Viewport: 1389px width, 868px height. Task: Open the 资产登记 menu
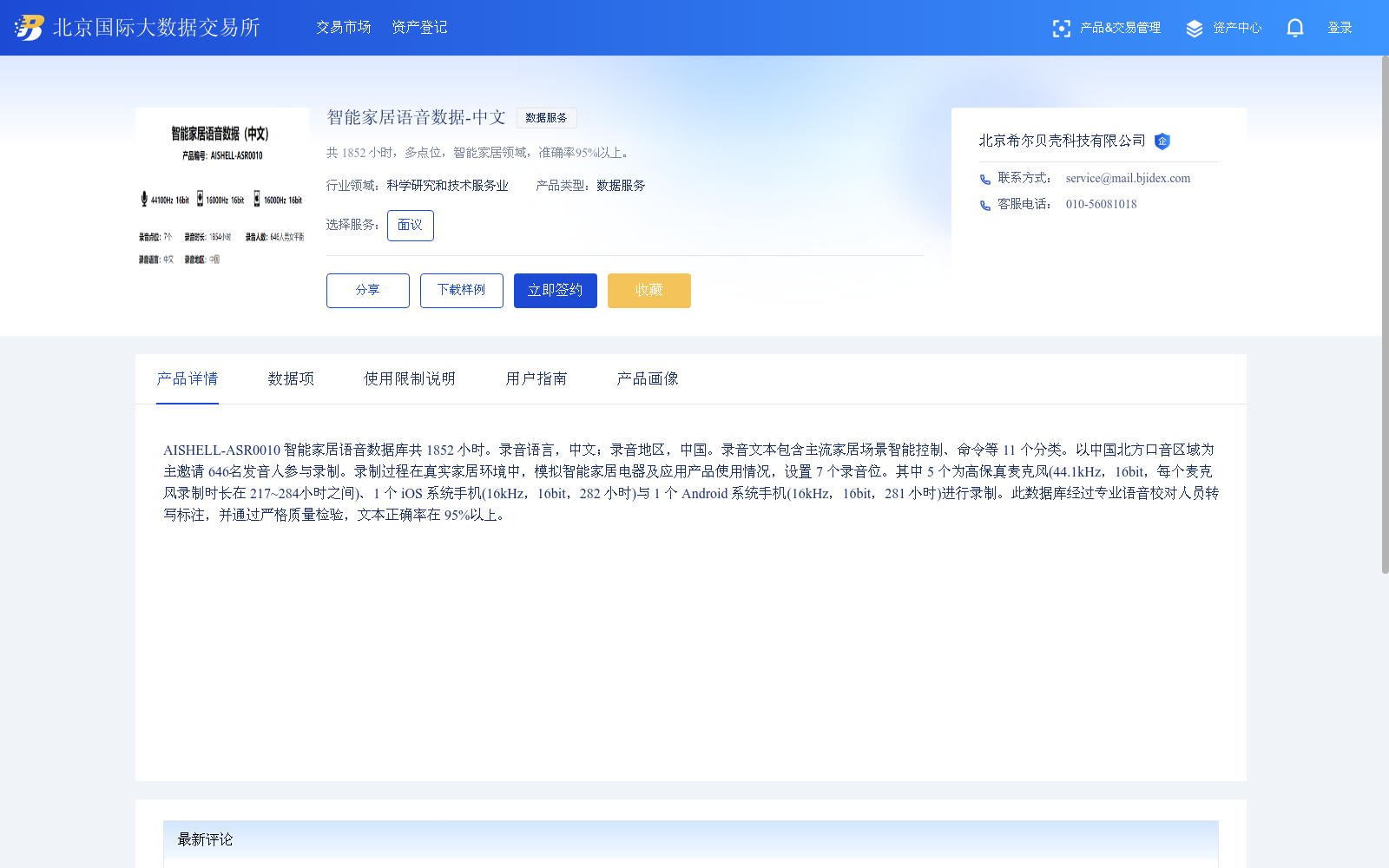(419, 28)
